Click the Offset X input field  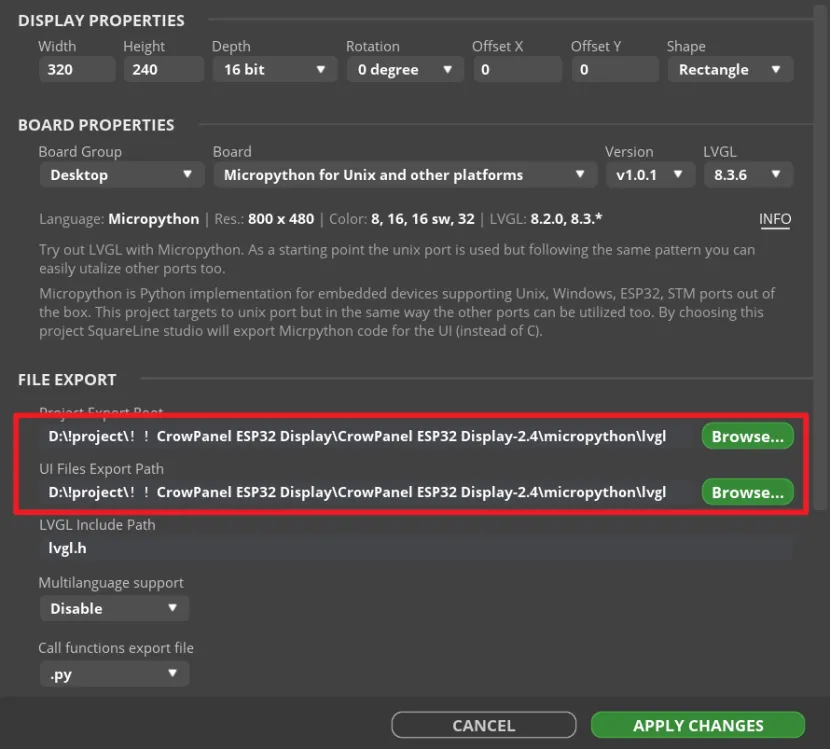tap(516, 70)
